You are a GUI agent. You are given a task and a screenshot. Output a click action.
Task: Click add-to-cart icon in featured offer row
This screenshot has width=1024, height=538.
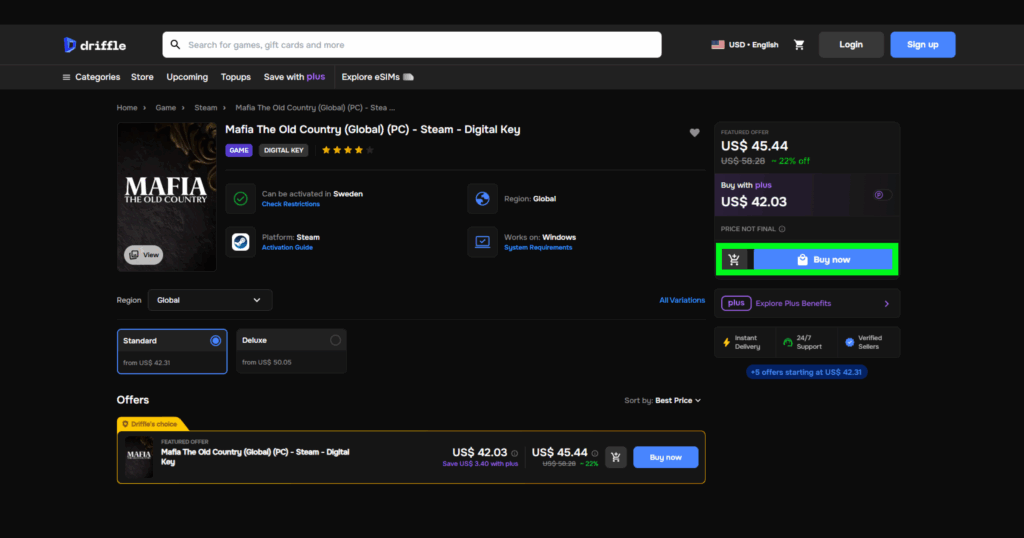tap(616, 457)
